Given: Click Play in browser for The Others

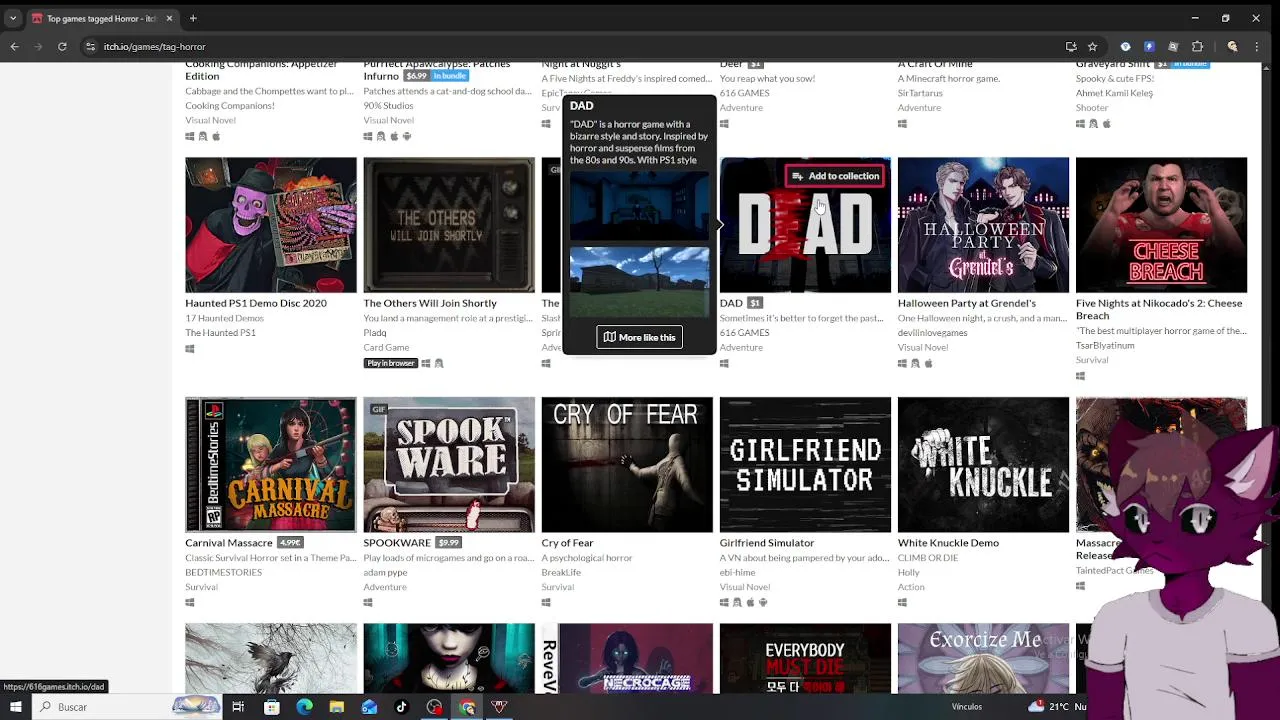Looking at the screenshot, I should [390, 363].
